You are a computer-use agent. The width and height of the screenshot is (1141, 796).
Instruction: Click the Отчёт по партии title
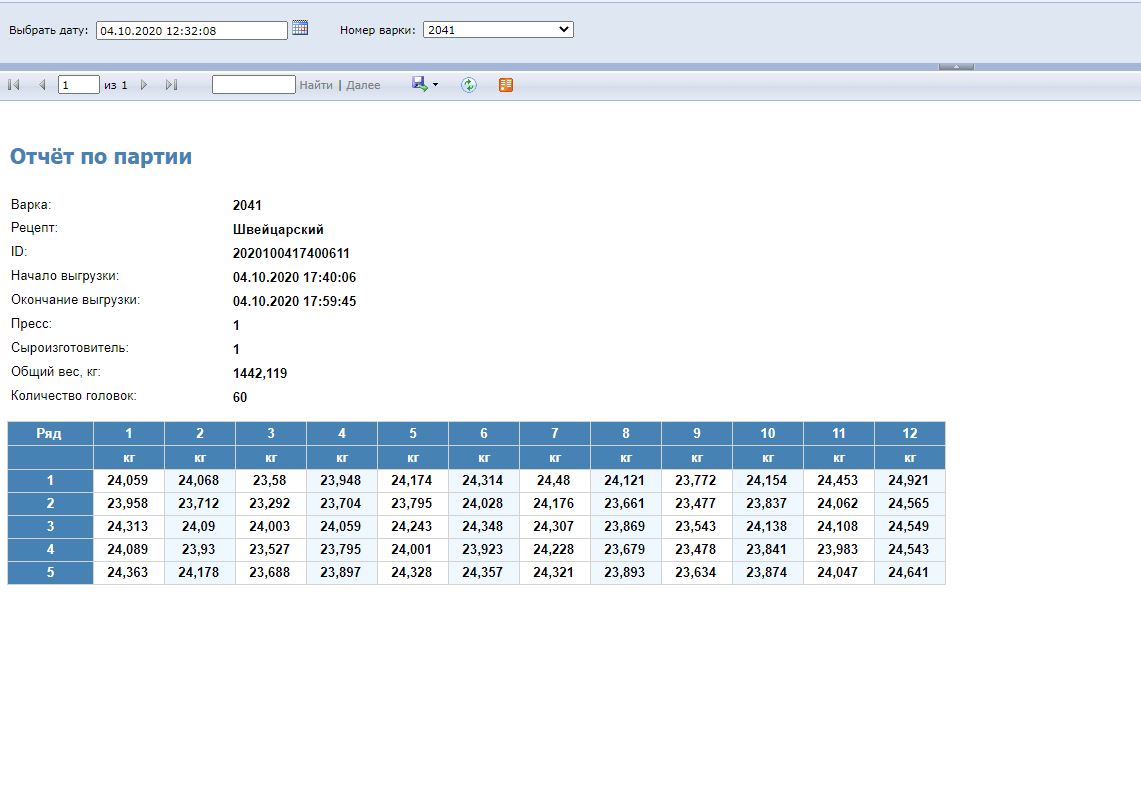point(101,157)
